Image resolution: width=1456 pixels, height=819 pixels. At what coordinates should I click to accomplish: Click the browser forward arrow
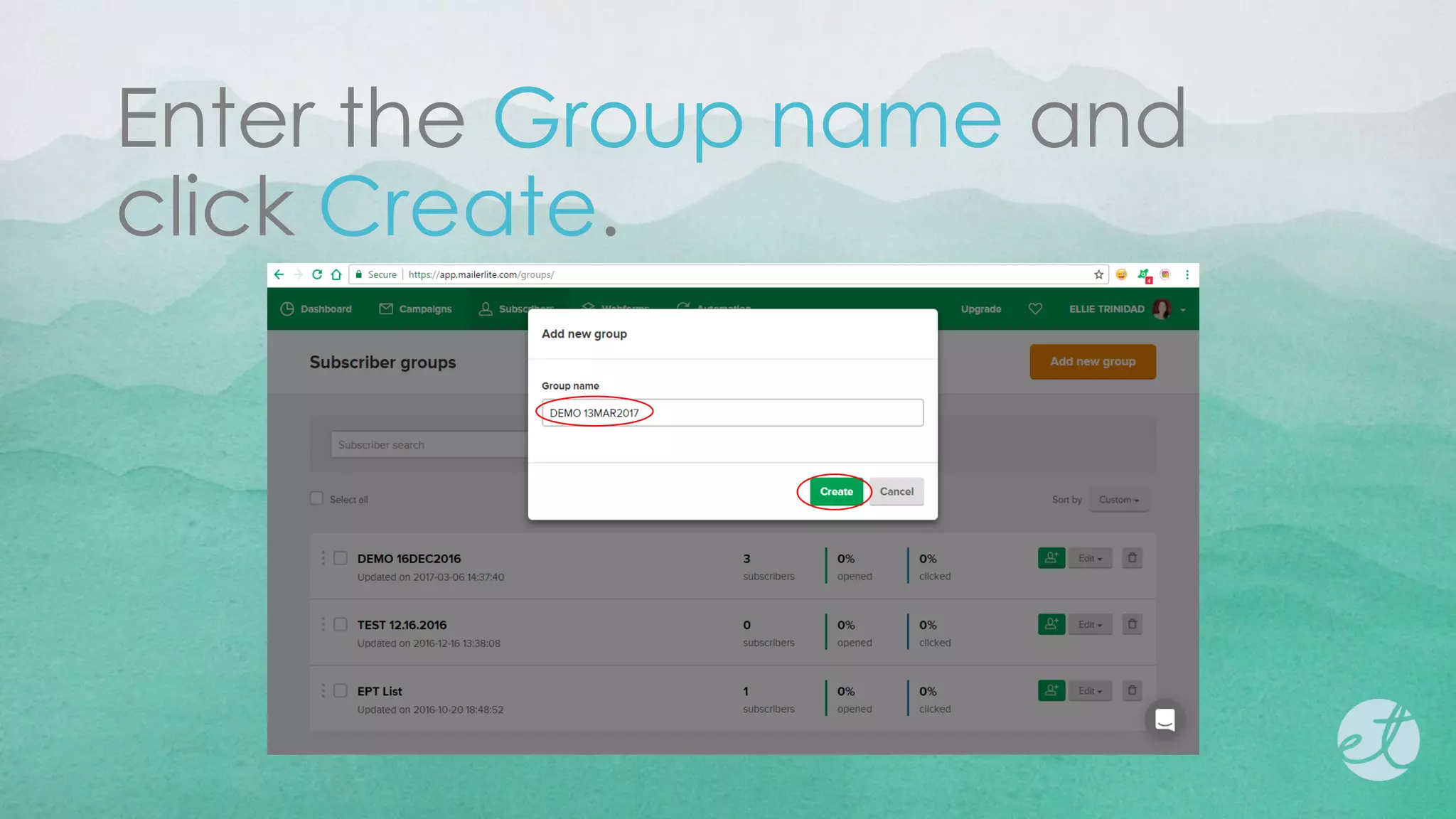pyautogui.click(x=298, y=274)
